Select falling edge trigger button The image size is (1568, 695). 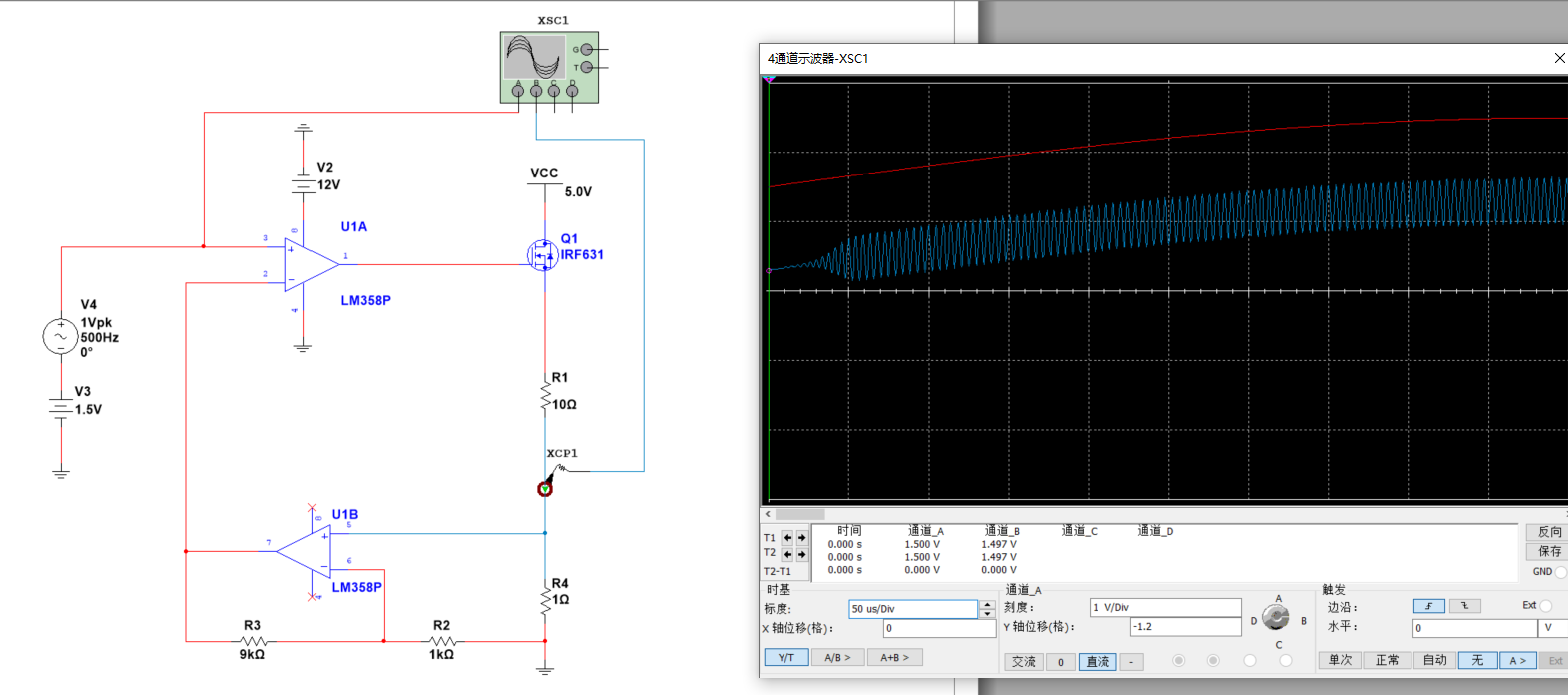point(1464,606)
